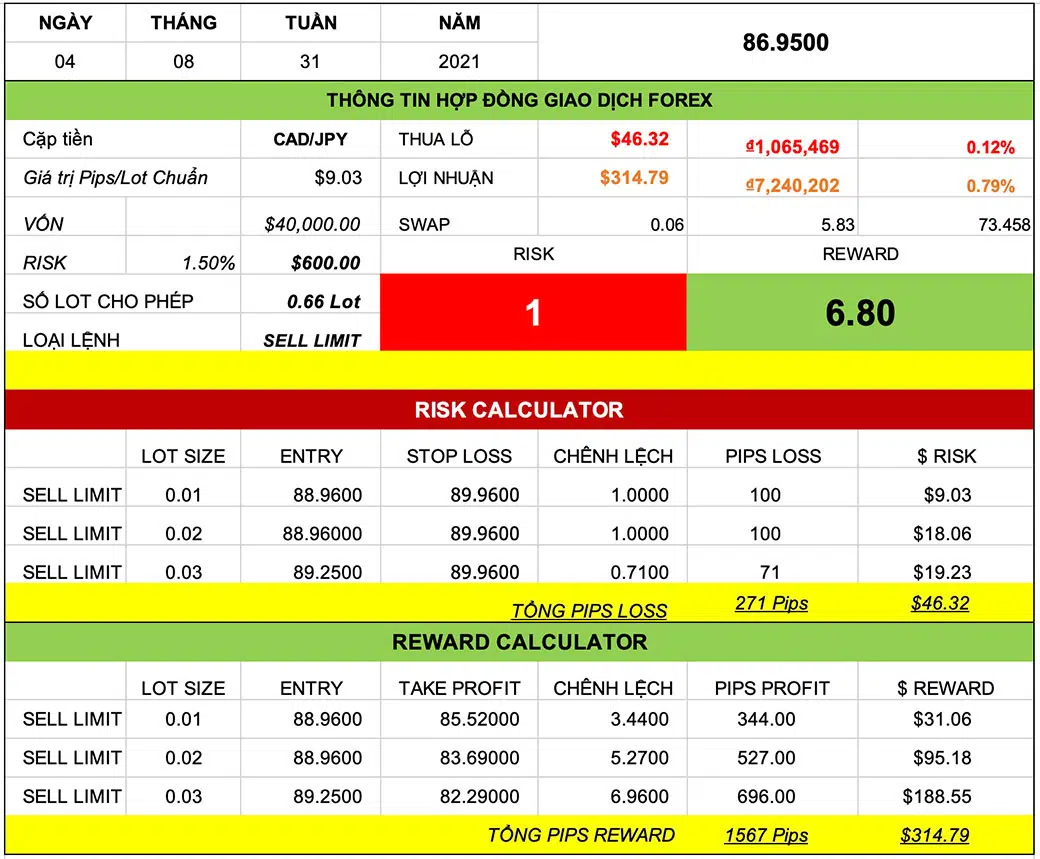1040x859 pixels.
Task: Click the green REWARD cell showing 6.80
Action: 860,312
